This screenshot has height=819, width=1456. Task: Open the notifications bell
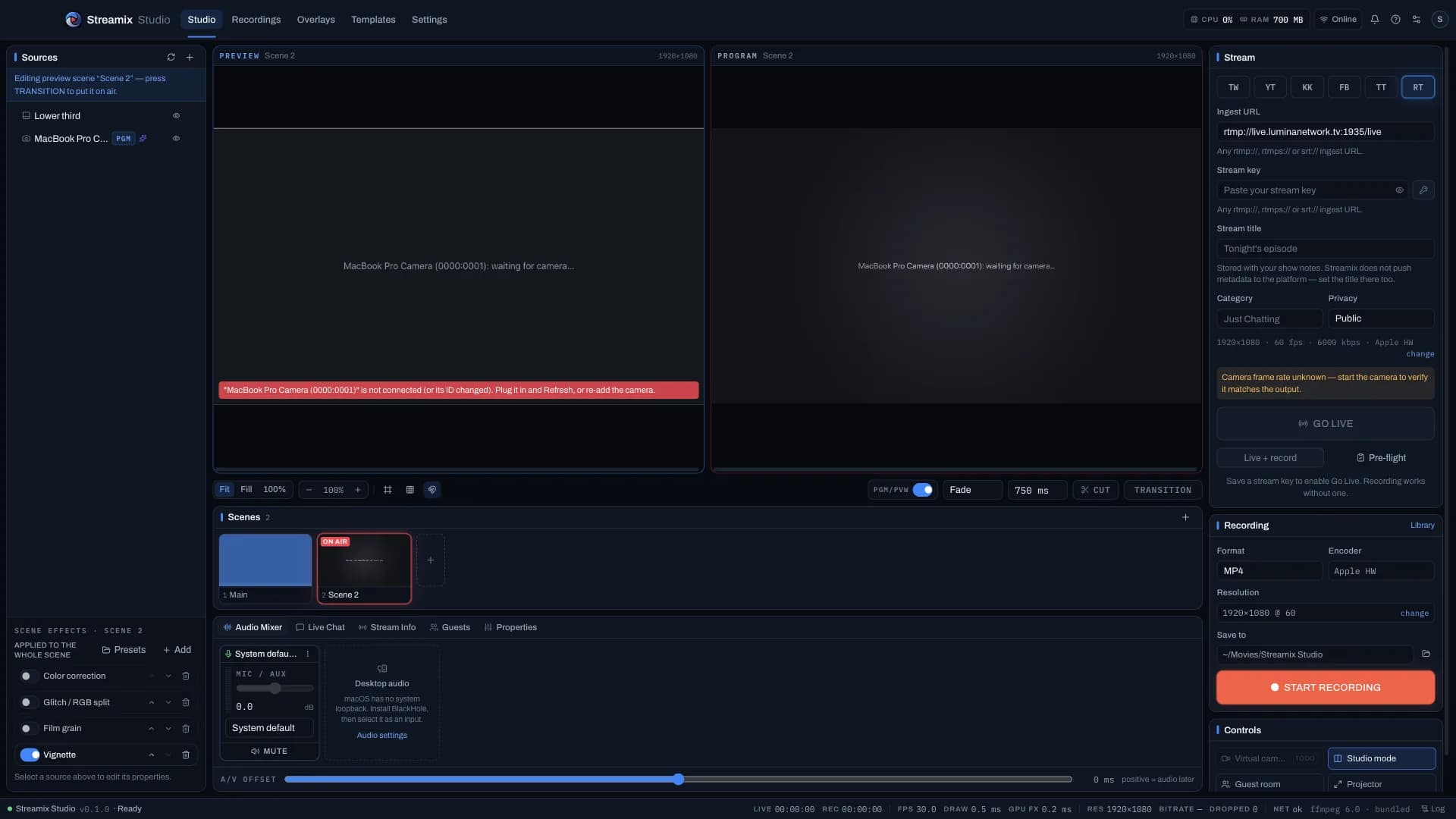click(1375, 20)
